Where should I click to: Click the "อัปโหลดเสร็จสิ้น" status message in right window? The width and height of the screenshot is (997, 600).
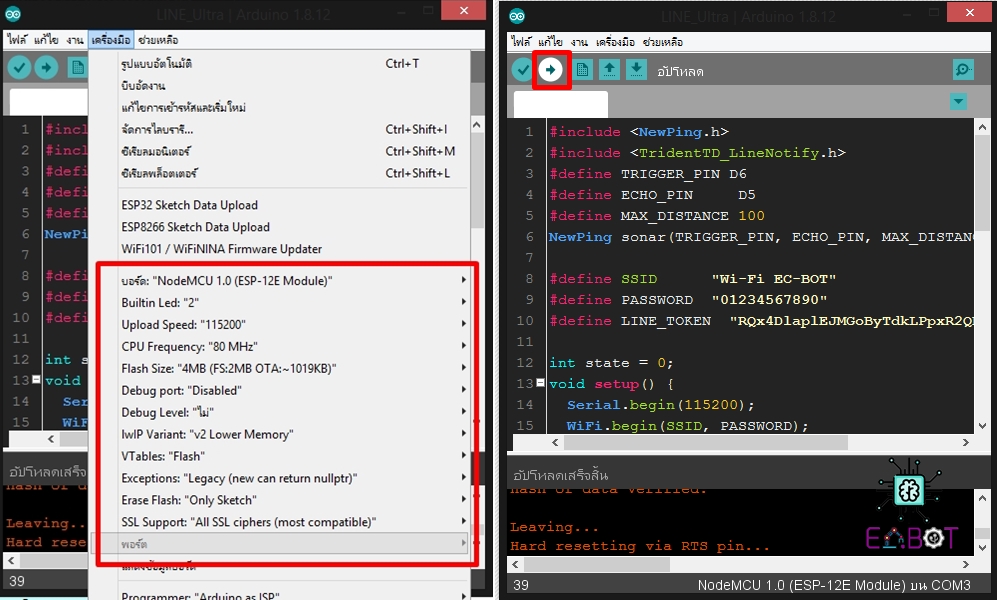561,475
